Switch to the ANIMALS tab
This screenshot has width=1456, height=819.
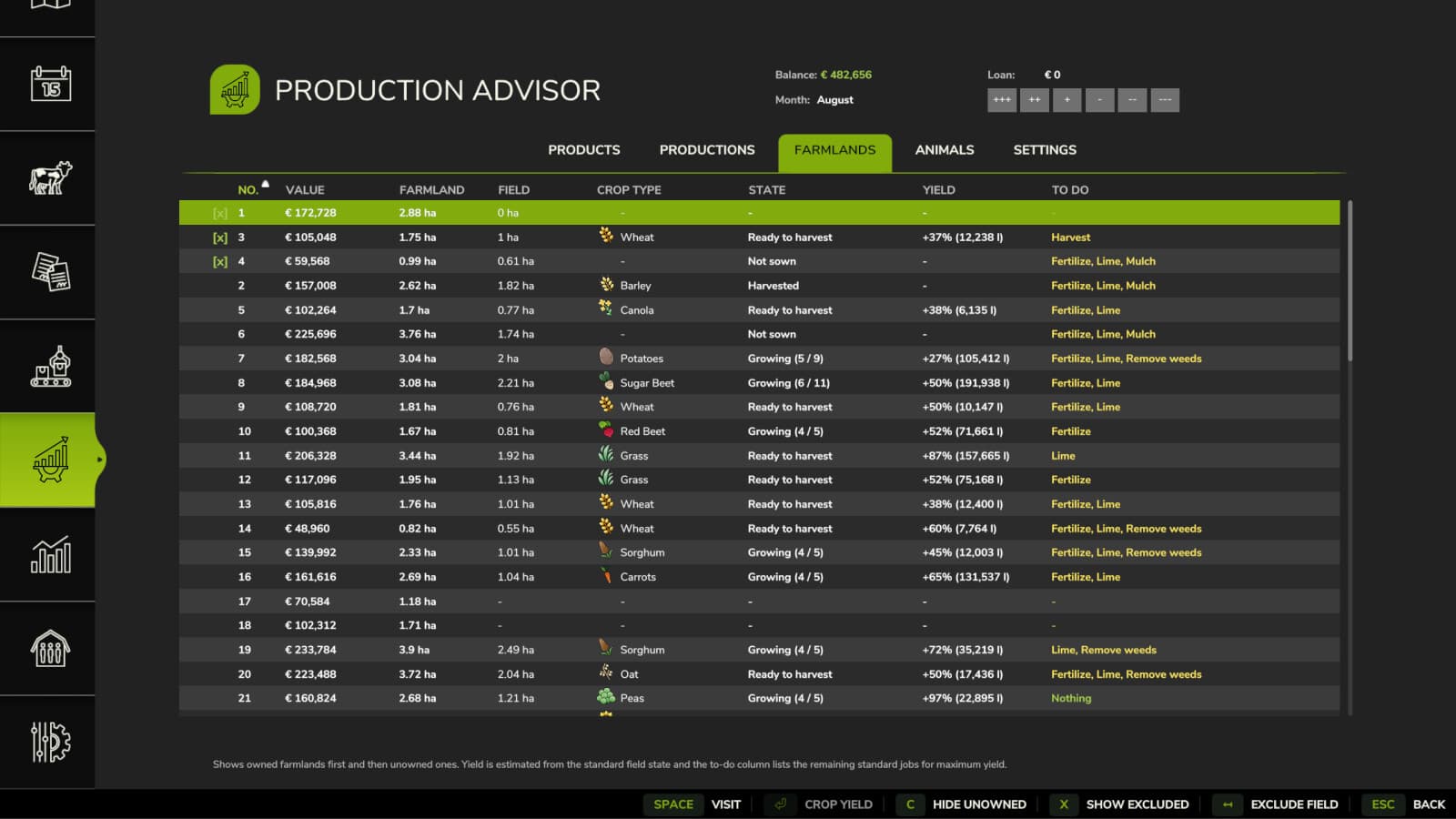point(945,149)
